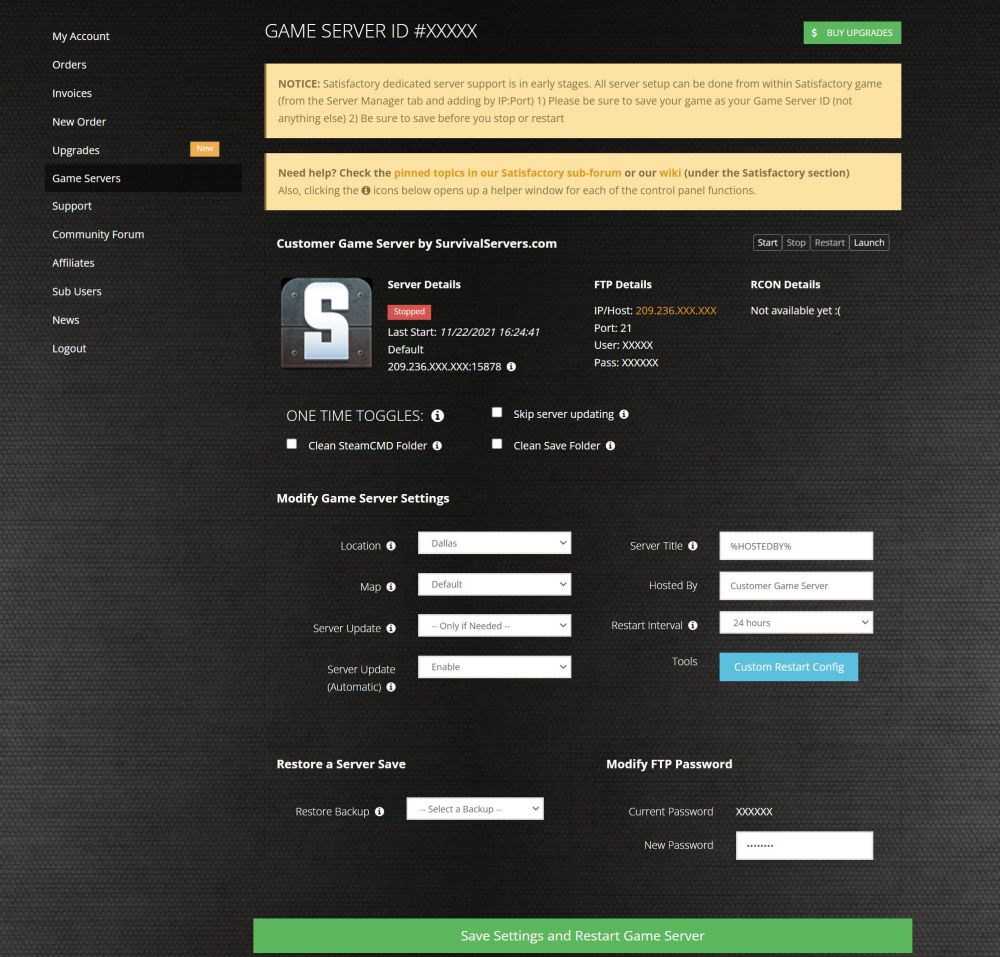
Task: Open the Location dropdown set to Dallas
Action: pyautogui.click(x=494, y=543)
